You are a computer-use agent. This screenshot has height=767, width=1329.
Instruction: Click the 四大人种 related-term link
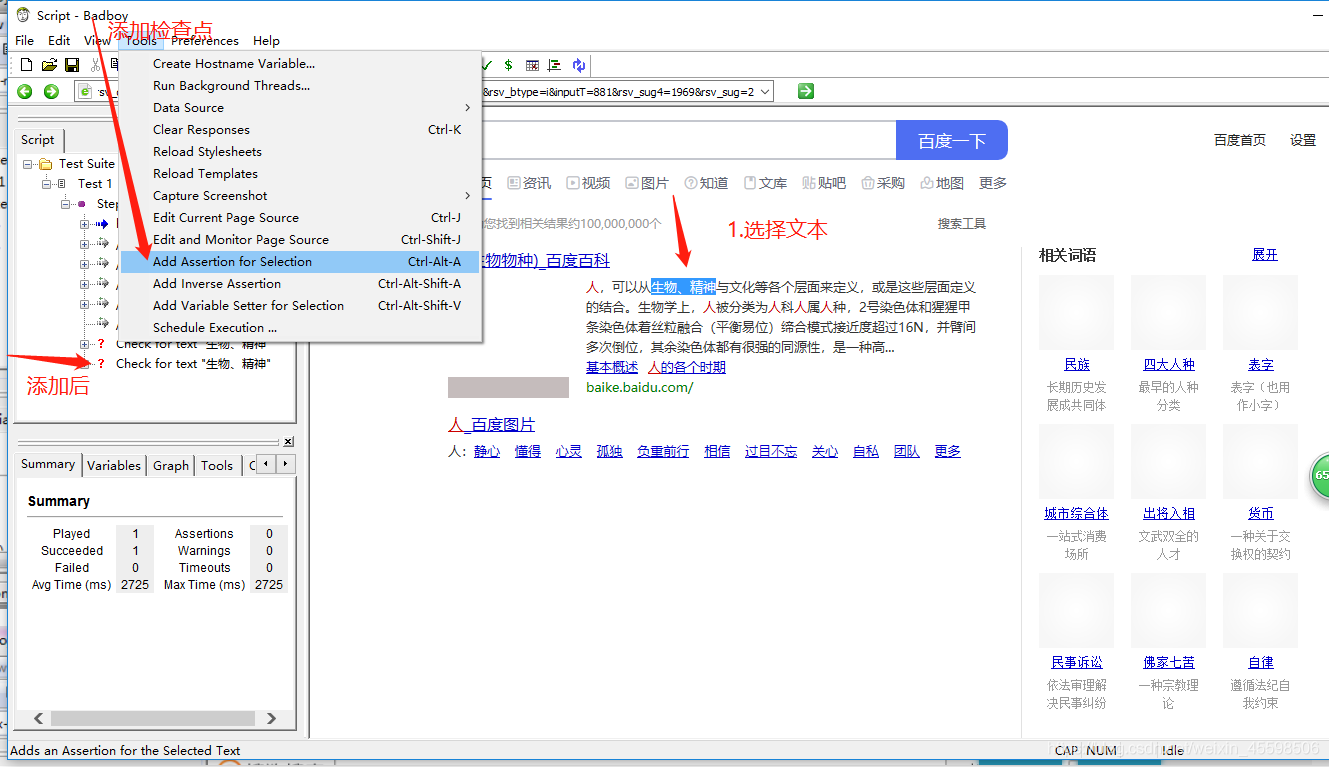(1169, 365)
